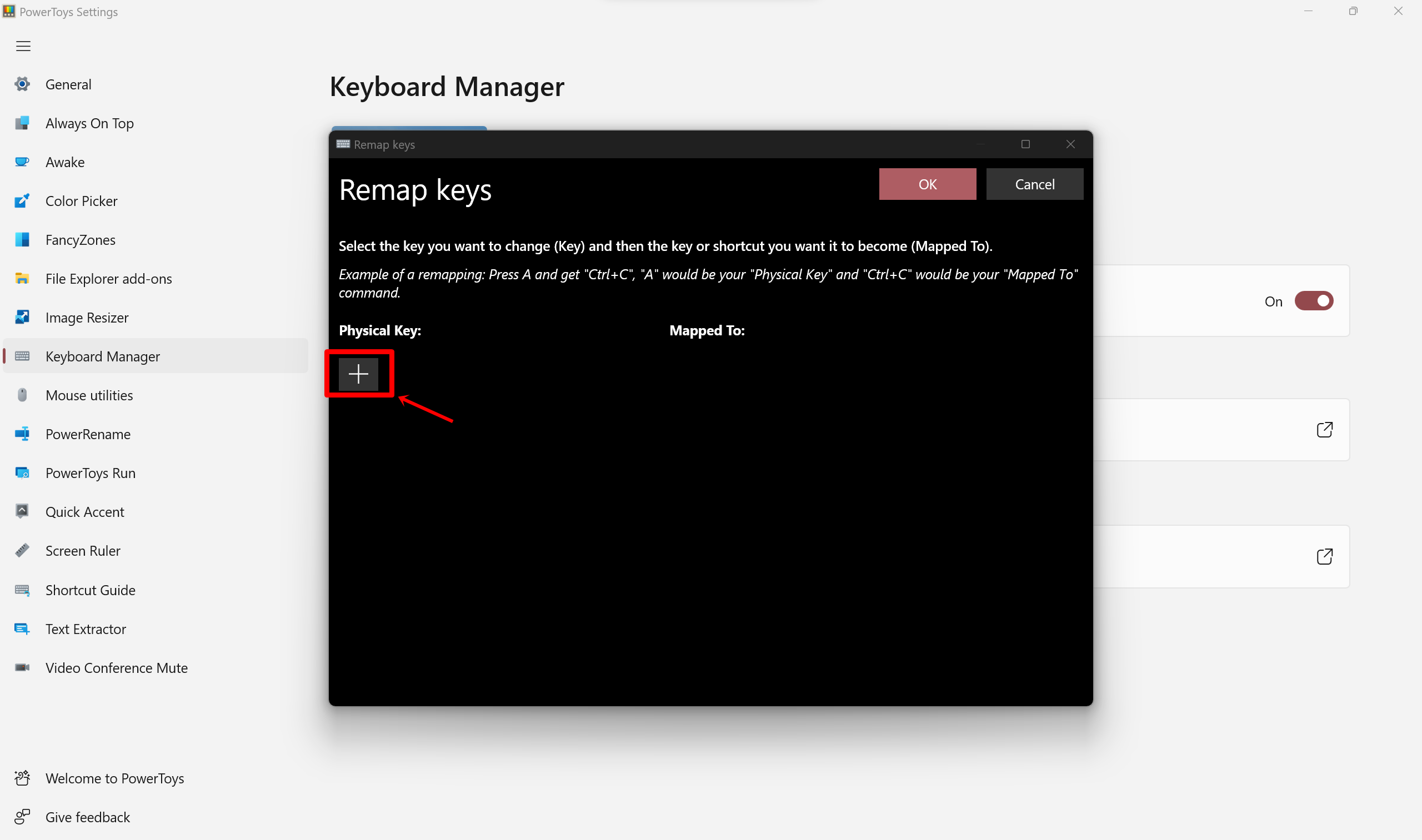Collapse the navigation pane with hamburger menu

[23, 46]
